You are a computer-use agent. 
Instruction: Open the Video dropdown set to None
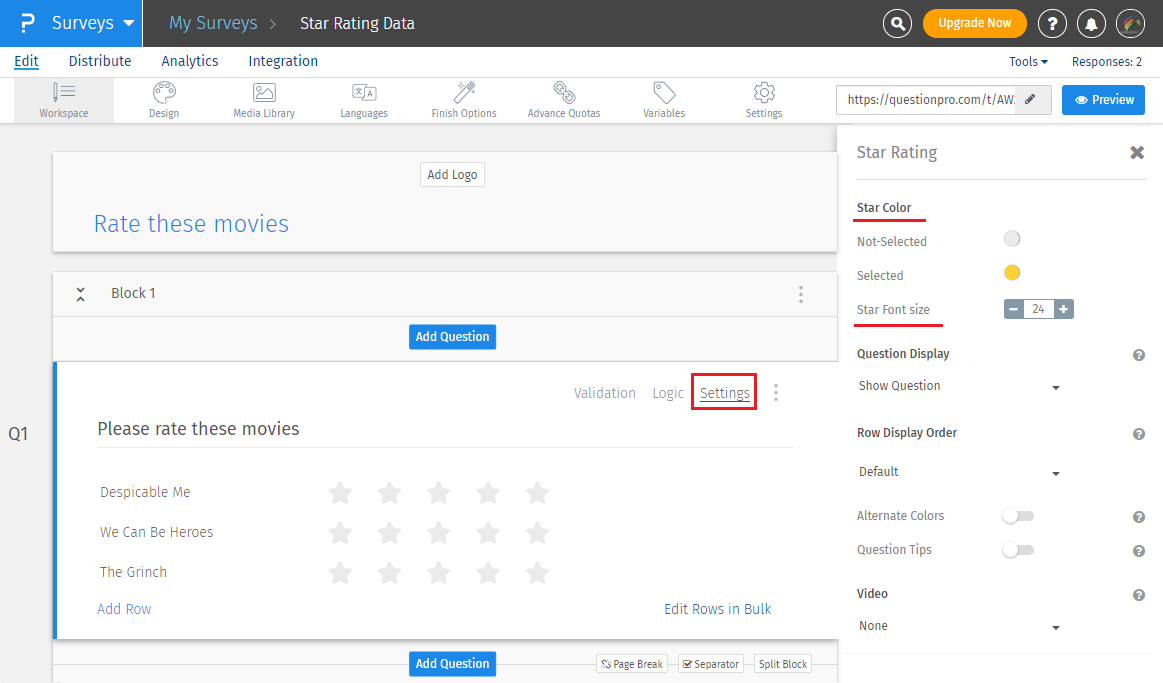tap(958, 626)
